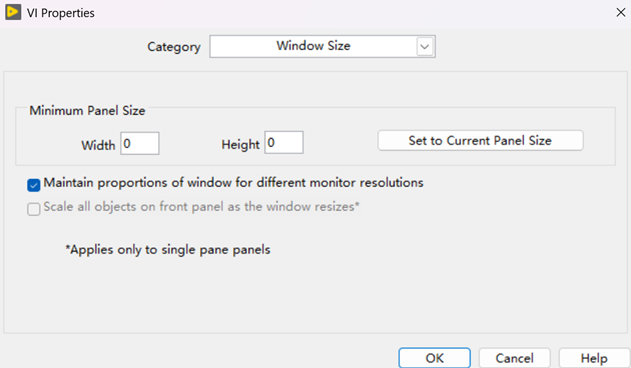Viewport: 631px width, 368px height.
Task: Click the Height label text
Action: (240, 145)
